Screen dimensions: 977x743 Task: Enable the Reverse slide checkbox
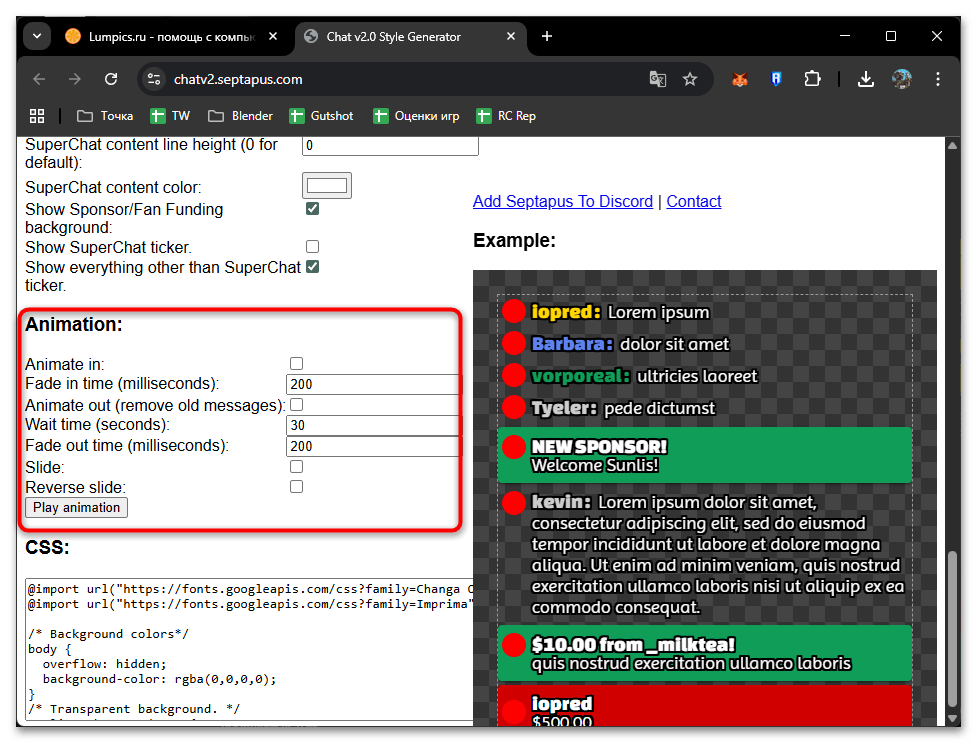pos(296,487)
